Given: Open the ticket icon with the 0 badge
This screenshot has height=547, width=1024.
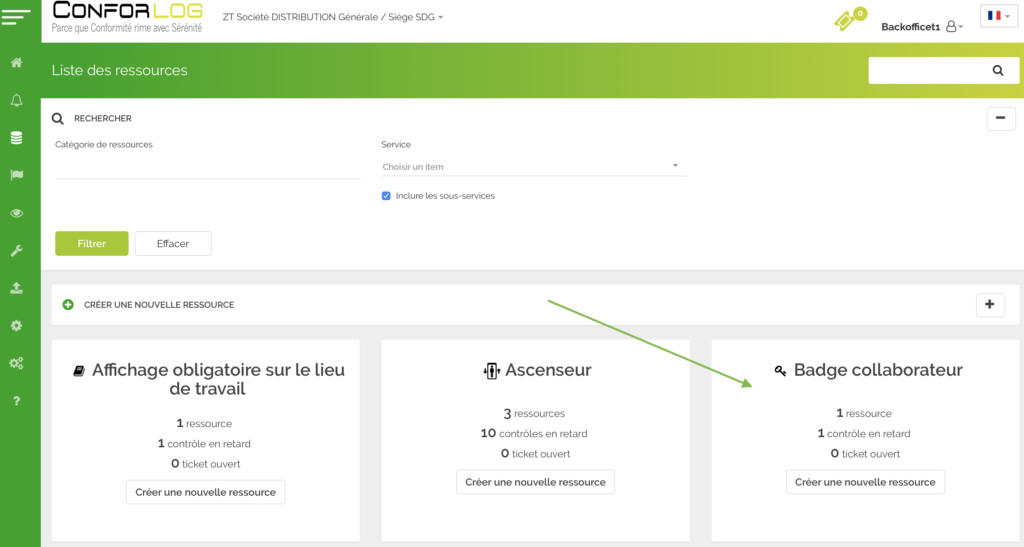Looking at the screenshot, I should click(x=848, y=20).
